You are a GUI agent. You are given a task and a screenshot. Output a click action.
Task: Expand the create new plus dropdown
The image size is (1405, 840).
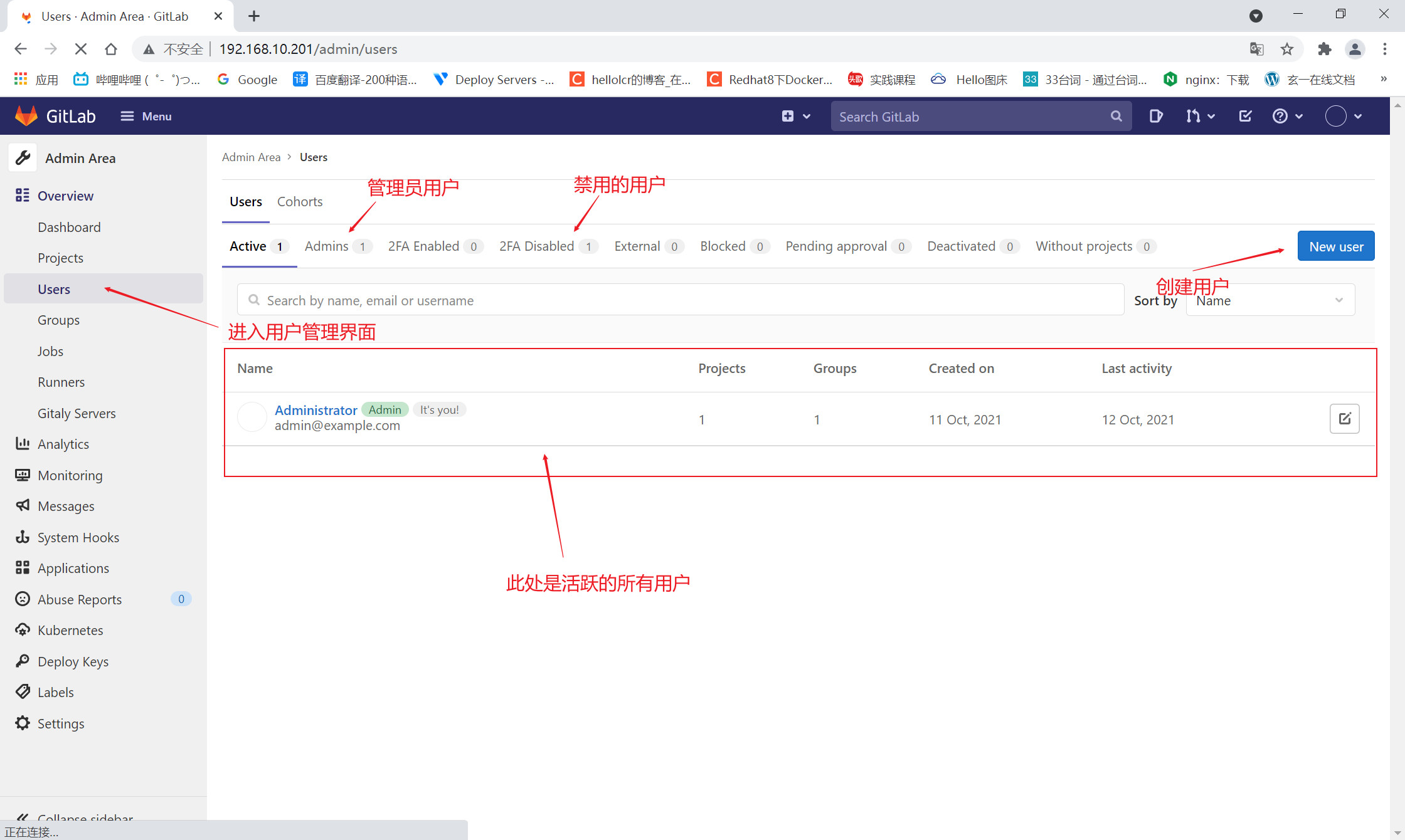pos(795,116)
